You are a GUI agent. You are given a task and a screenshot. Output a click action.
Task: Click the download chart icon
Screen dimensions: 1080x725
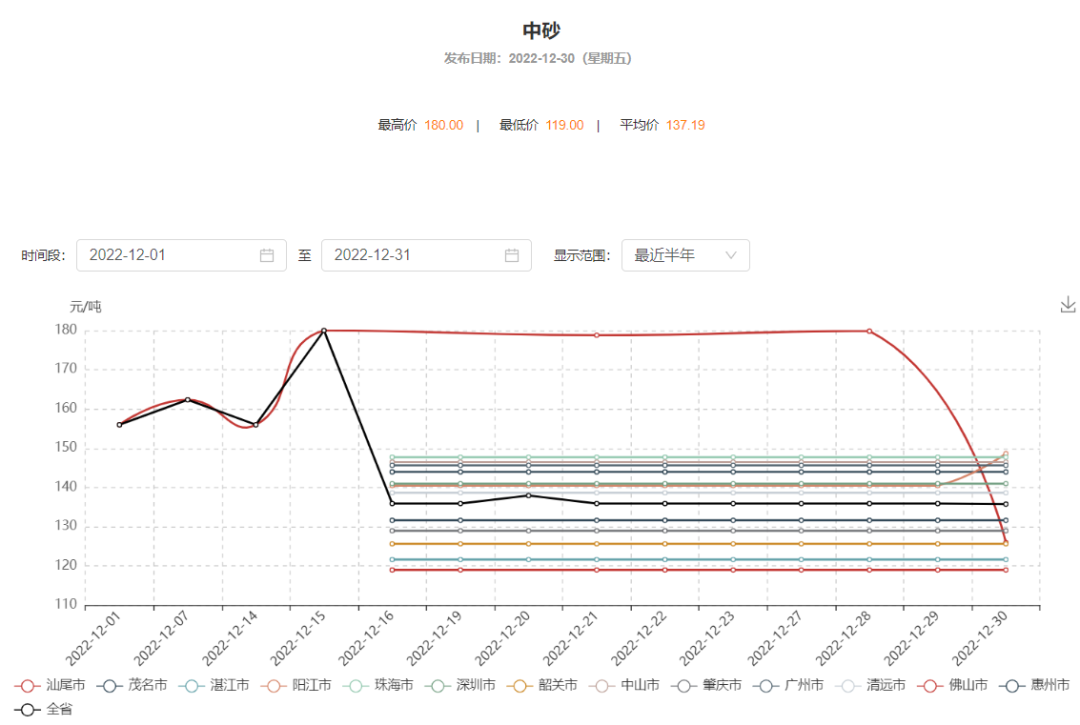(1068, 304)
